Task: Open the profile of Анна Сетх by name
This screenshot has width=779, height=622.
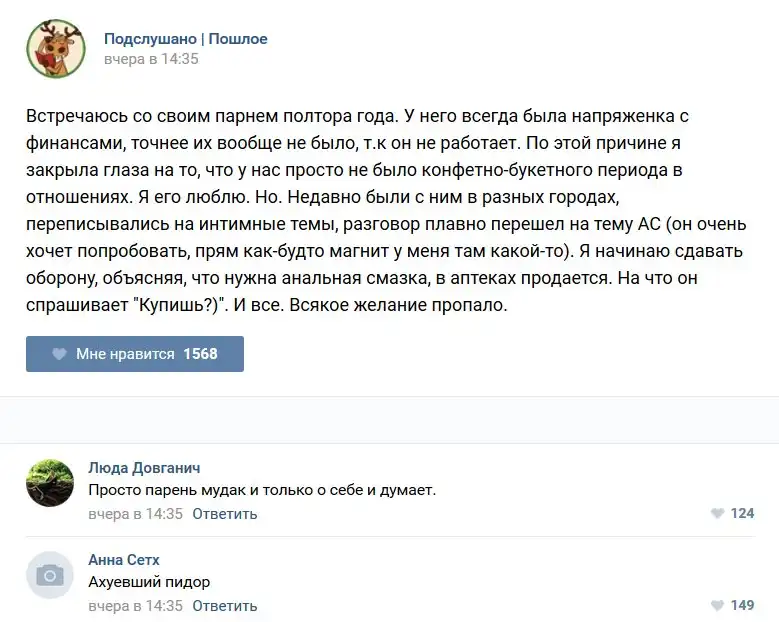Action: 124,559
